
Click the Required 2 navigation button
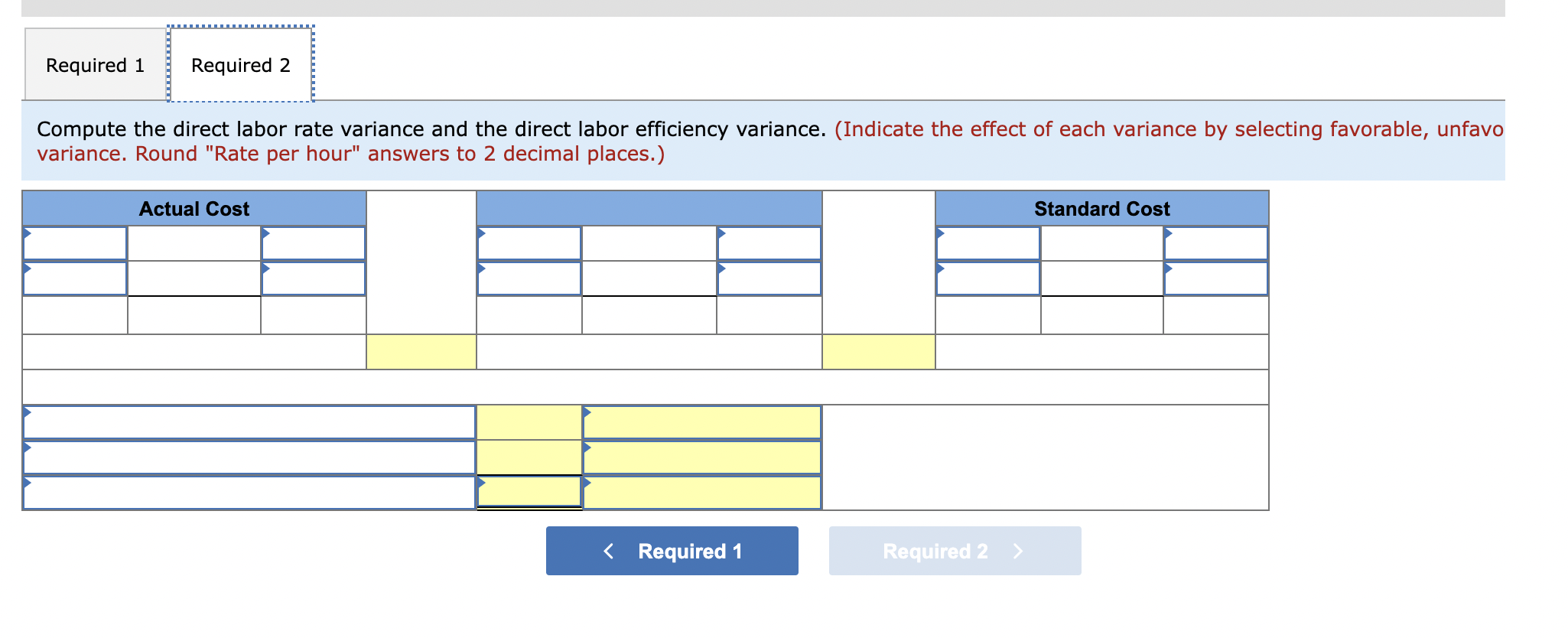pyautogui.click(x=954, y=550)
